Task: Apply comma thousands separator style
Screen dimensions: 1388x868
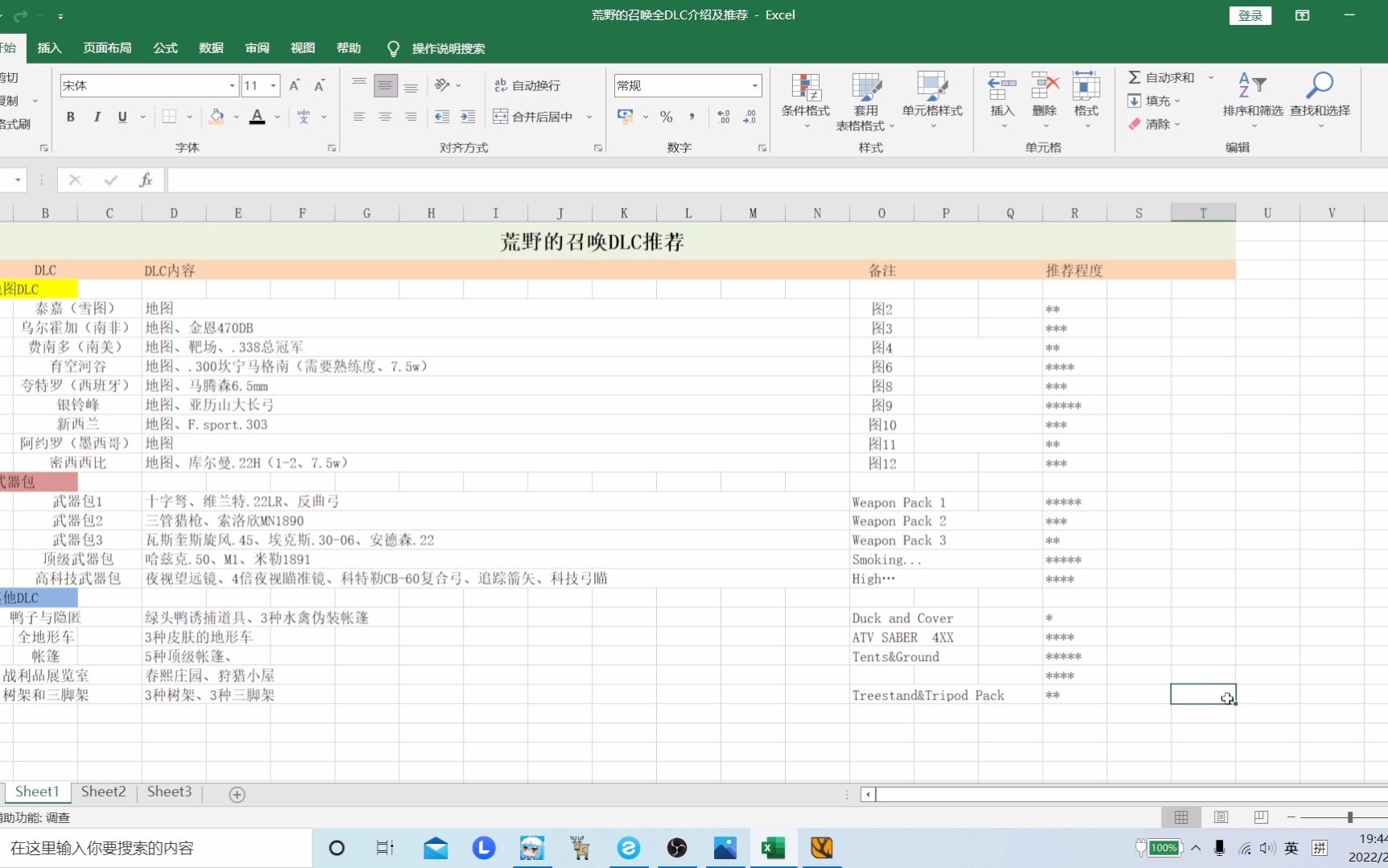Action: pyautogui.click(x=692, y=117)
